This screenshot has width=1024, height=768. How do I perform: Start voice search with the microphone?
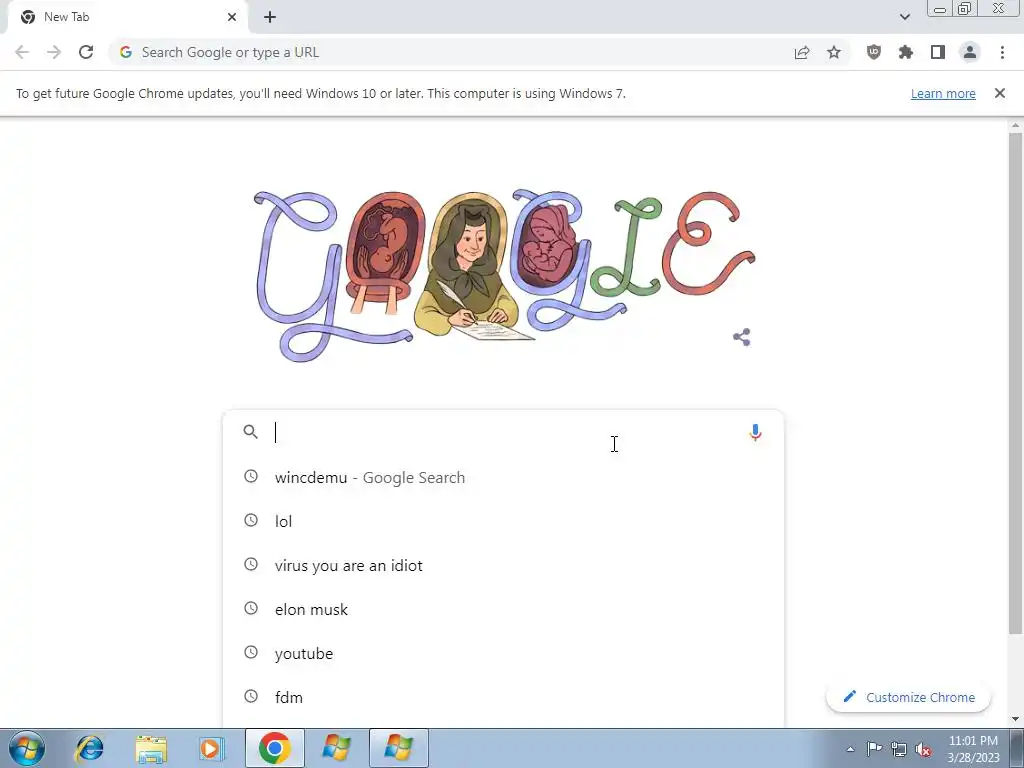[755, 432]
